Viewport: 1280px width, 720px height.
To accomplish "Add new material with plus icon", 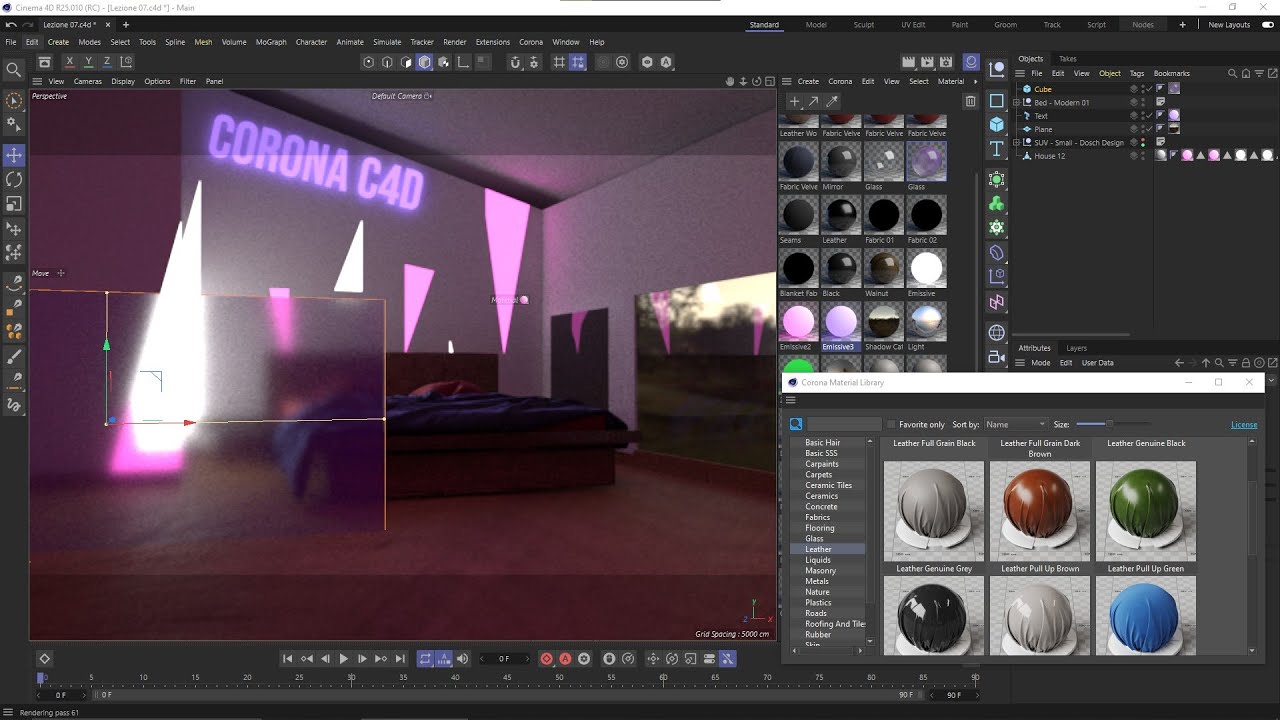I will click(x=795, y=101).
